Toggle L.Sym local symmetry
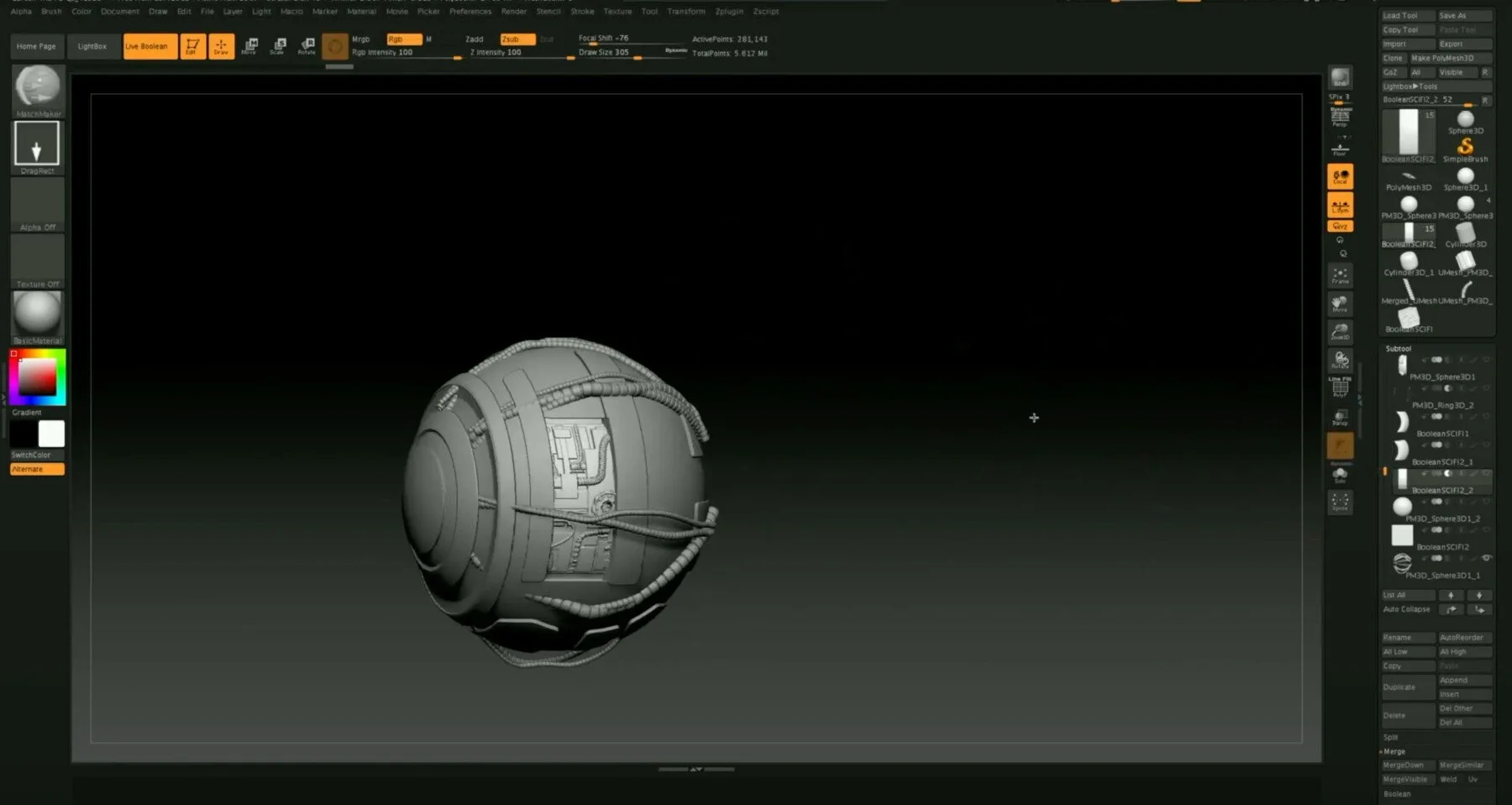Image resolution: width=1512 pixels, height=805 pixels. coord(1340,205)
